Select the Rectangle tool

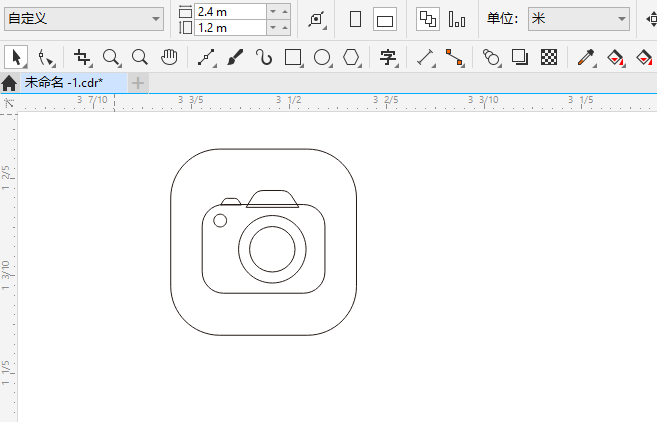click(x=293, y=57)
